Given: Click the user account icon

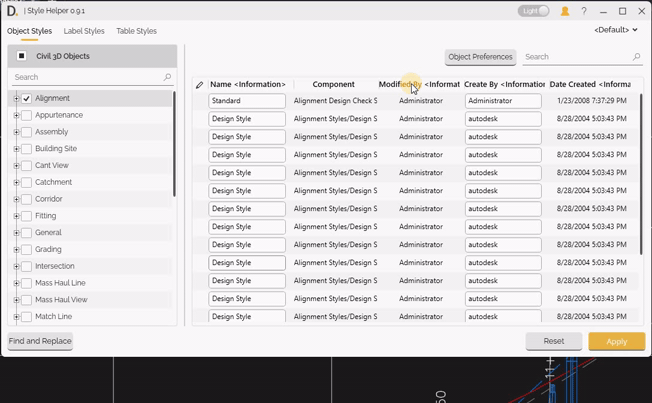Looking at the screenshot, I should coord(565,11).
